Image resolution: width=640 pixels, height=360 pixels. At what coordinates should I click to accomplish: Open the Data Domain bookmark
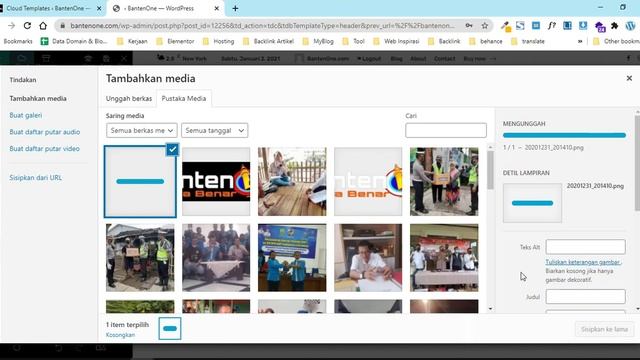(74, 41)
